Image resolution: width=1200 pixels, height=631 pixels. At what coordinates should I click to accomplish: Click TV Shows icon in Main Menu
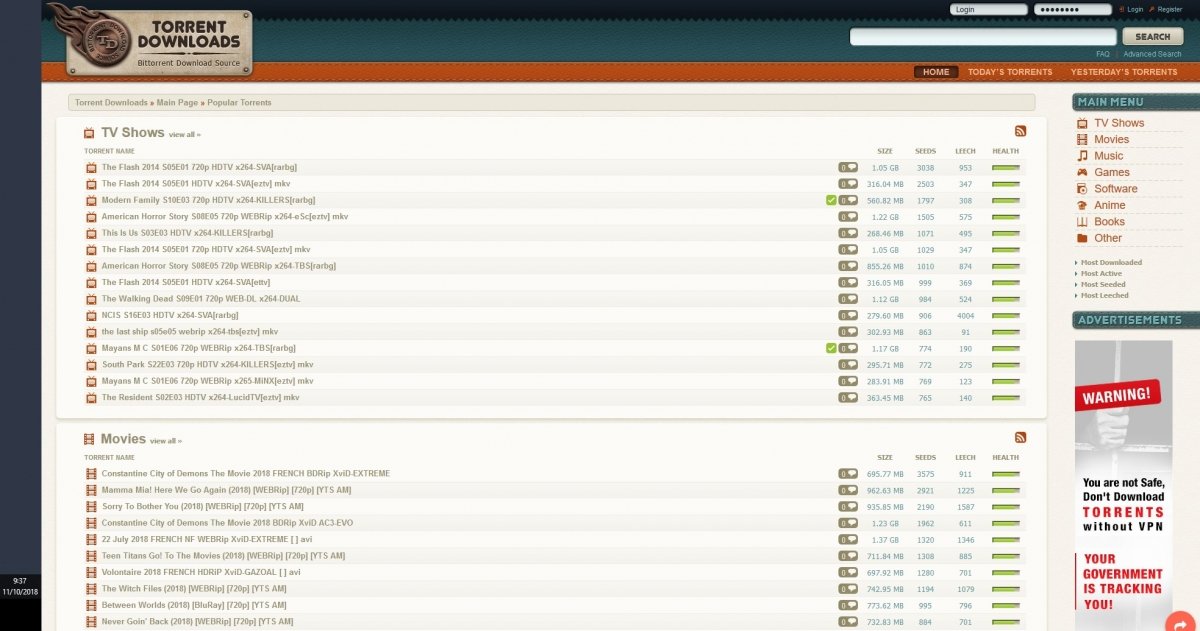1082,123
